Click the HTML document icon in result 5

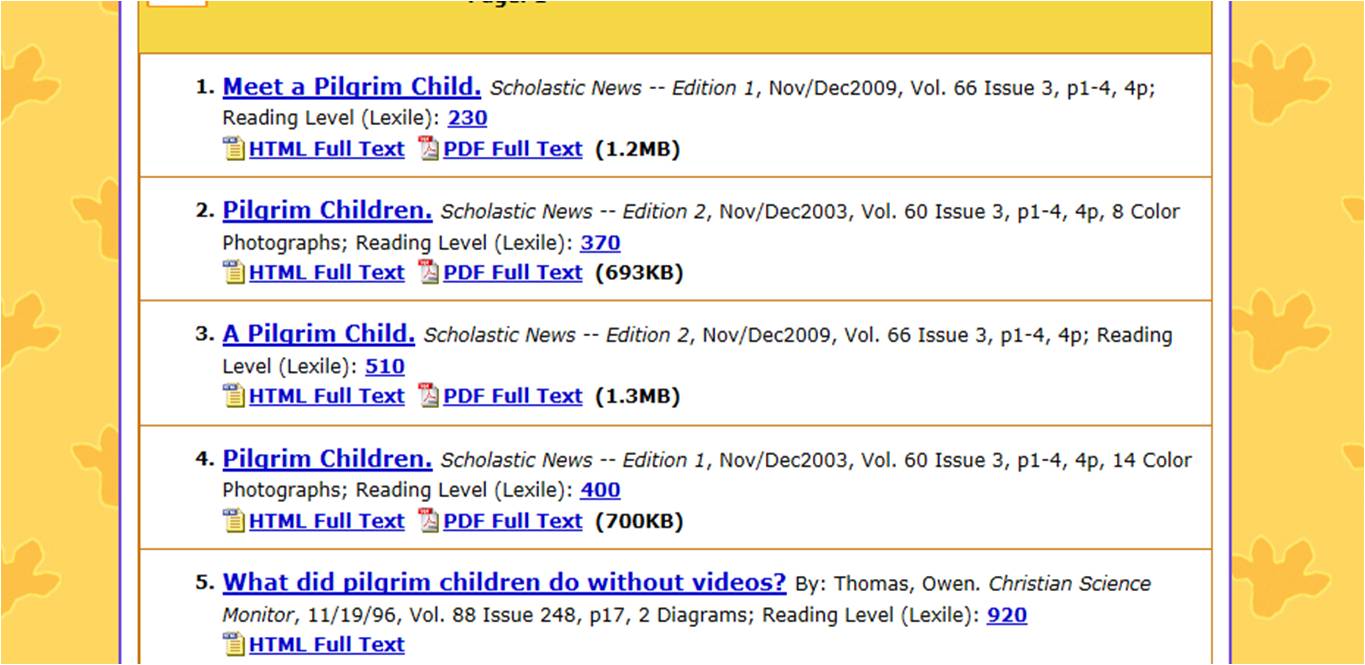tap(234, 646)
